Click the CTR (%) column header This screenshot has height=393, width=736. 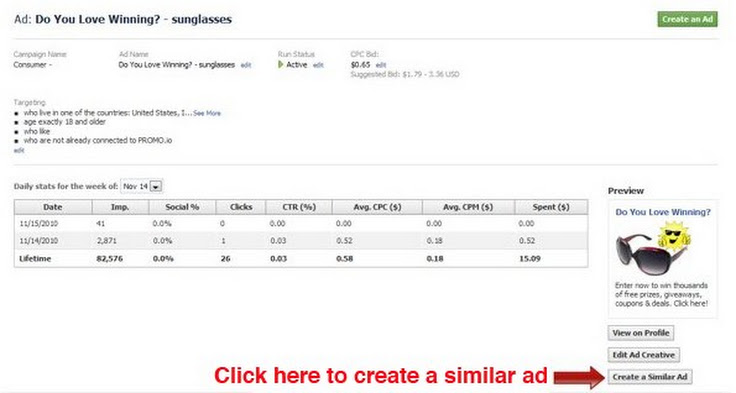coord(299,207)
